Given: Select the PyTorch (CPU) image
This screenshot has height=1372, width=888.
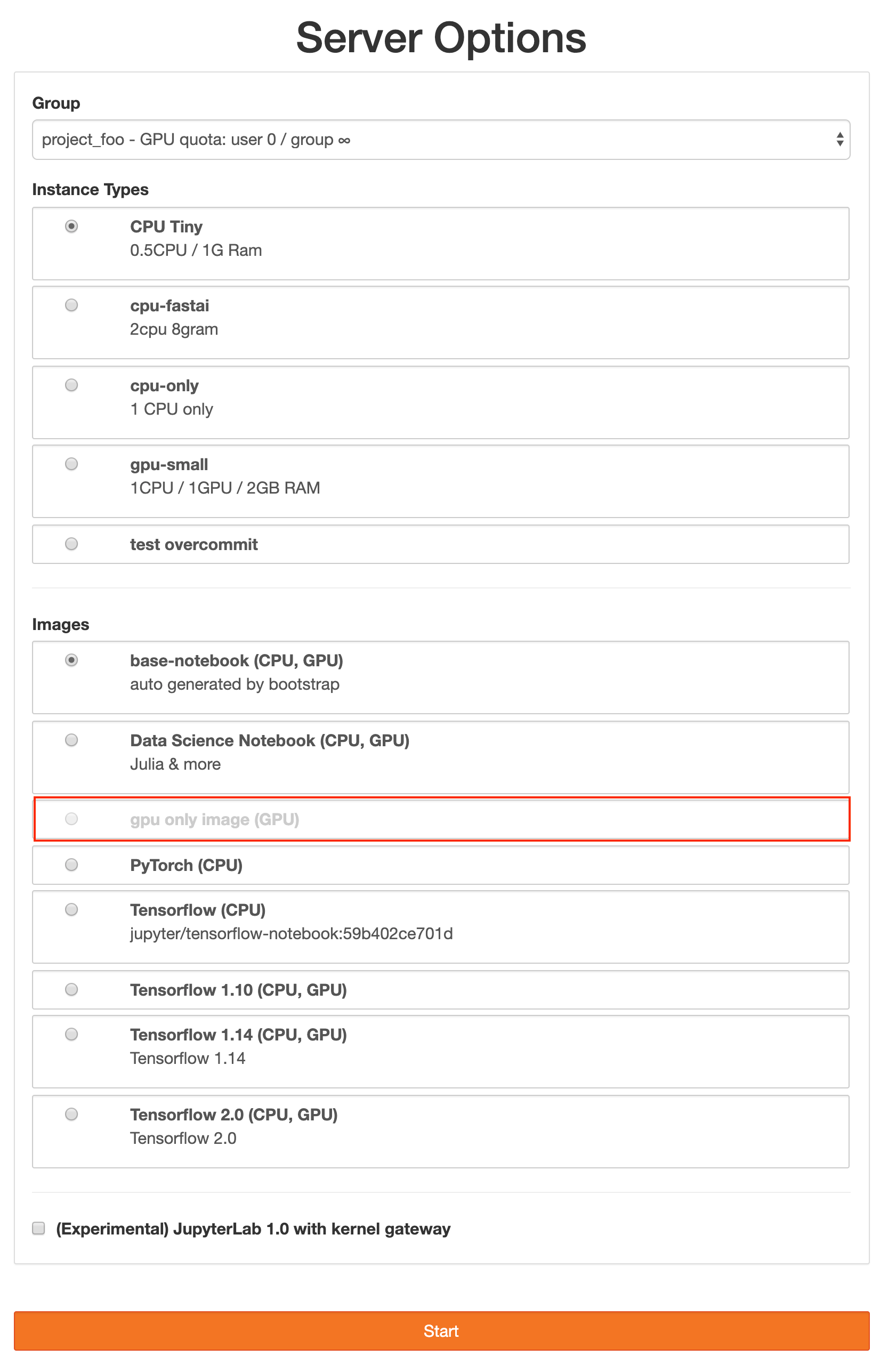Looking at the screenshot, I should [71, 865].
